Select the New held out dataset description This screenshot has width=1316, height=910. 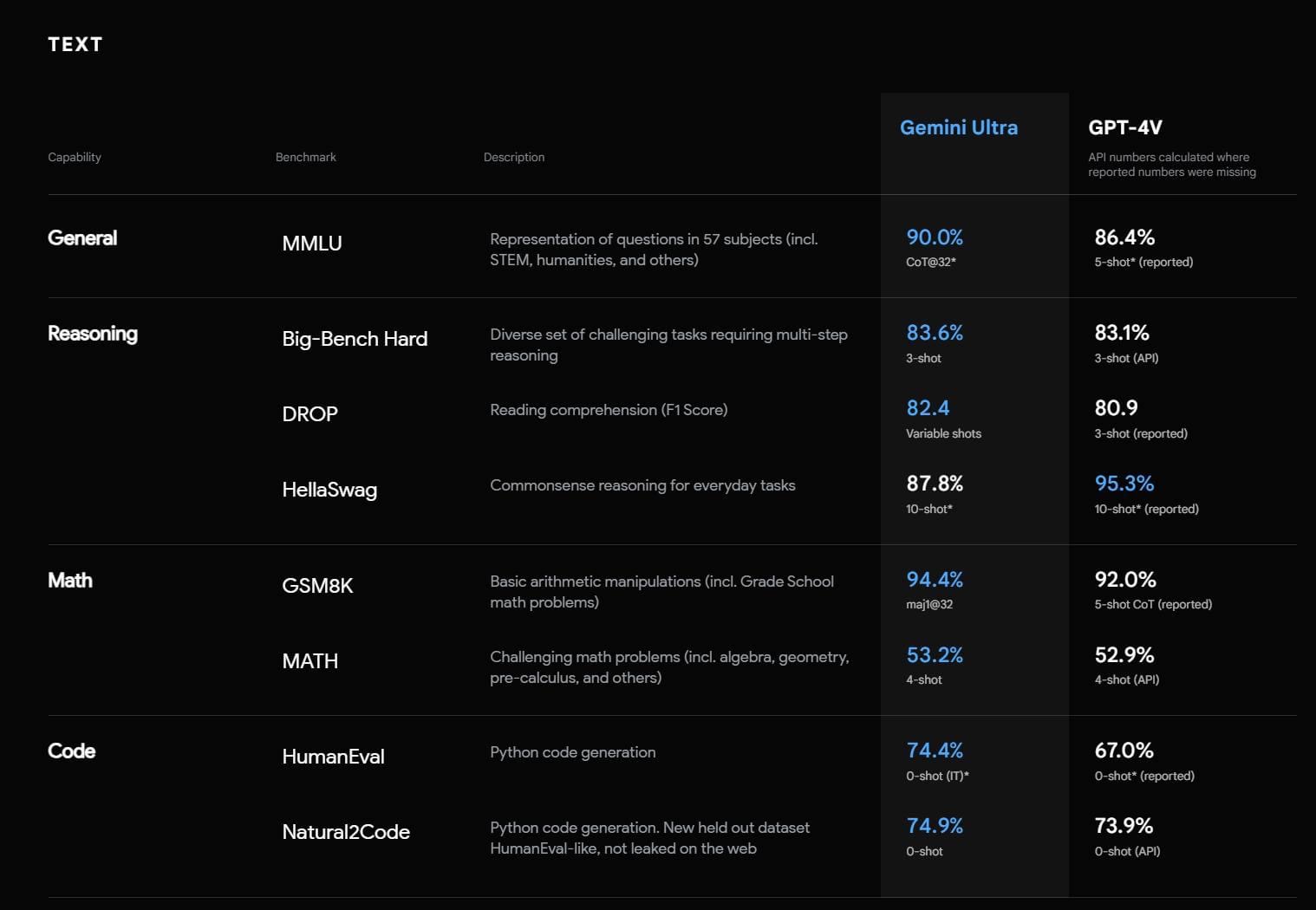(650, 838)
